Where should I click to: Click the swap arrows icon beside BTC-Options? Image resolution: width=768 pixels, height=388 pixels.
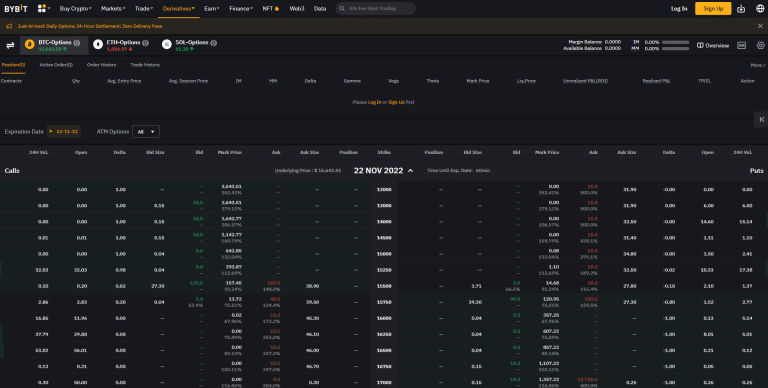(x=10, y=46)
